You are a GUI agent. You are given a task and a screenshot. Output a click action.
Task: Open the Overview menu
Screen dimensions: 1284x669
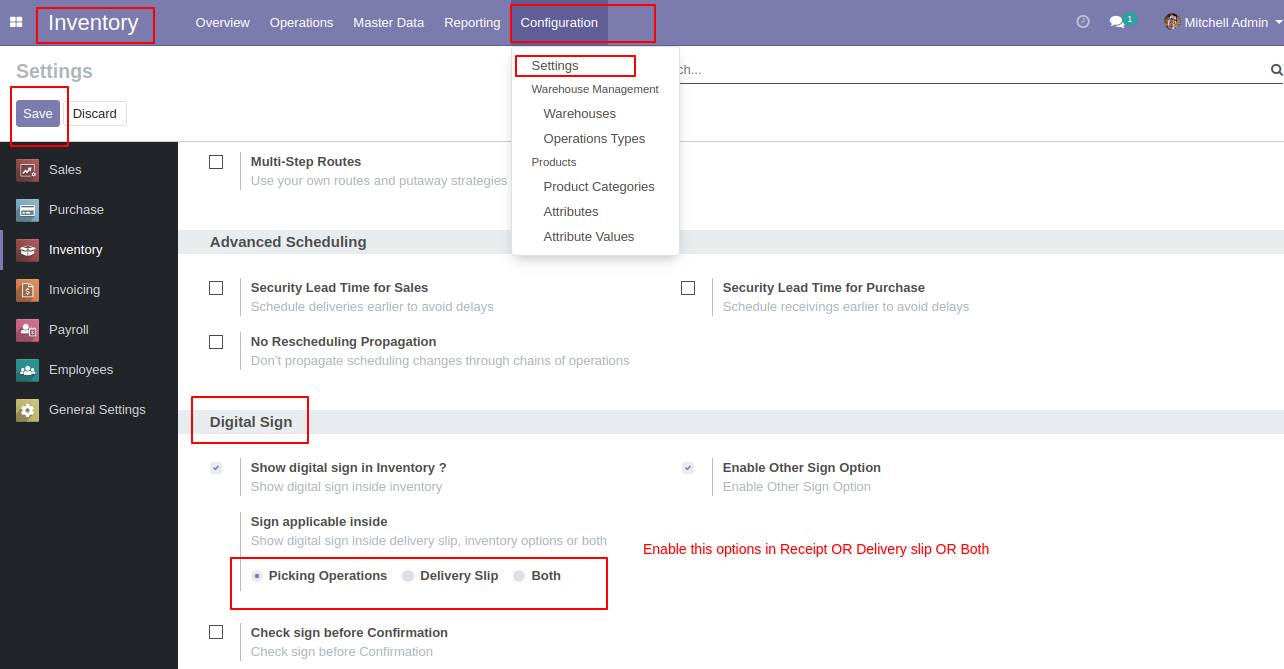point(223,22)
